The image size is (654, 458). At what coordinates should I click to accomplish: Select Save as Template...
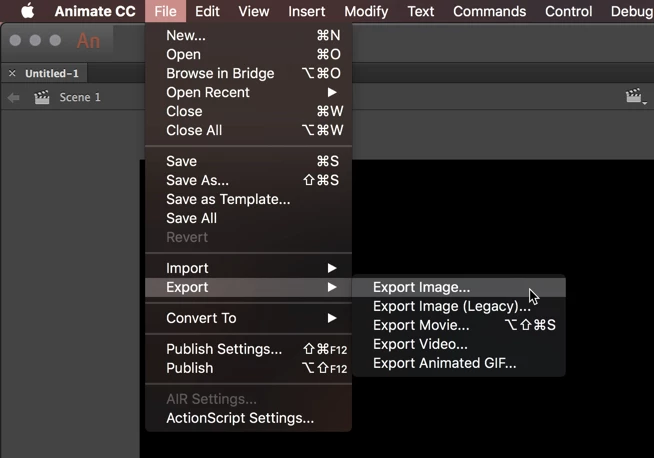[249, 199]
